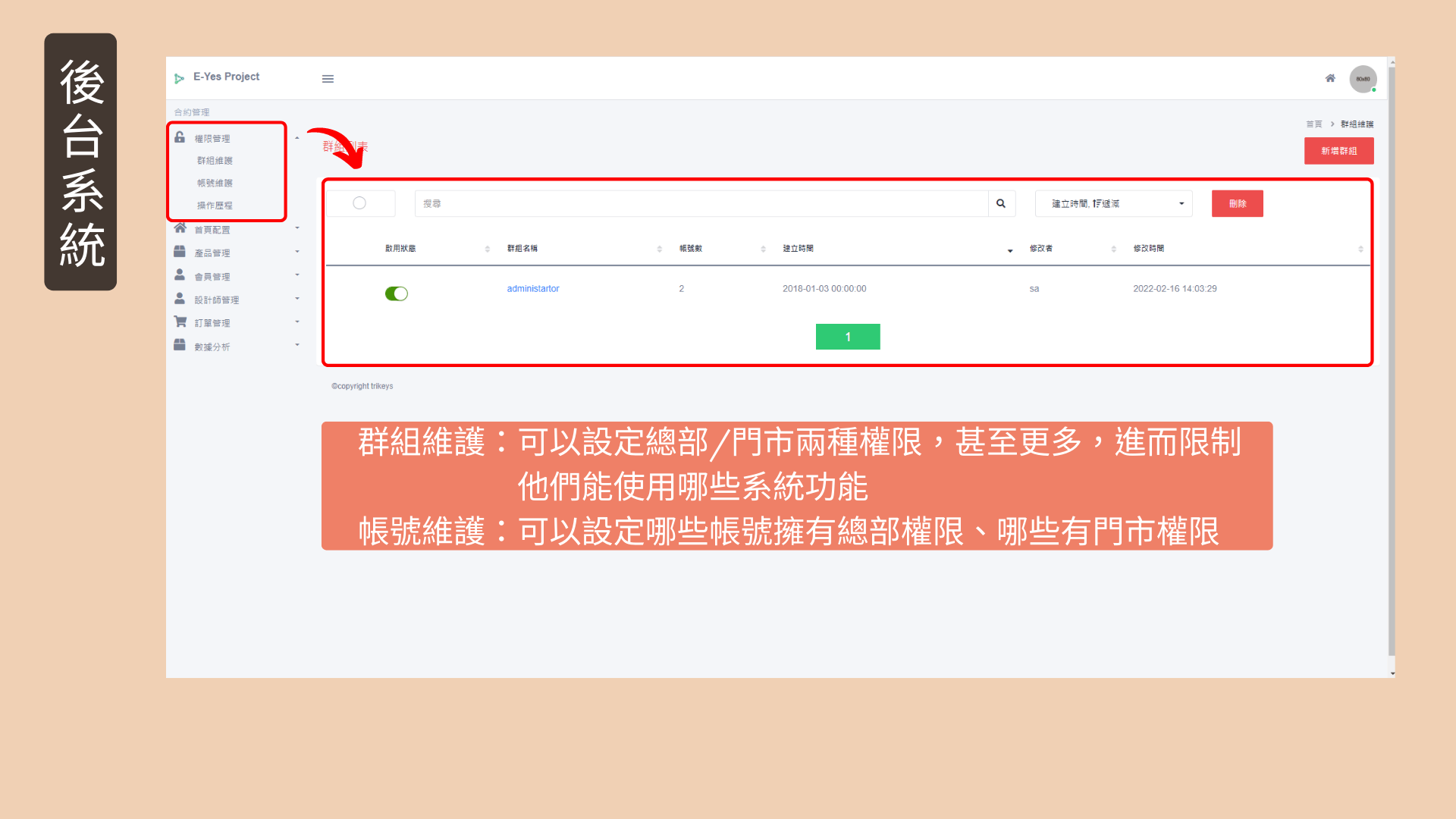Click the hamburger menu icon
This screenshot has width=1456, height=819.
pyautogui.click(x=328, y=79)
